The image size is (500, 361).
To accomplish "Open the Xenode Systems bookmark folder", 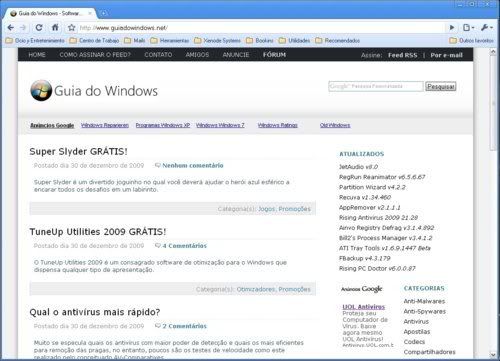I will (217, 40).
